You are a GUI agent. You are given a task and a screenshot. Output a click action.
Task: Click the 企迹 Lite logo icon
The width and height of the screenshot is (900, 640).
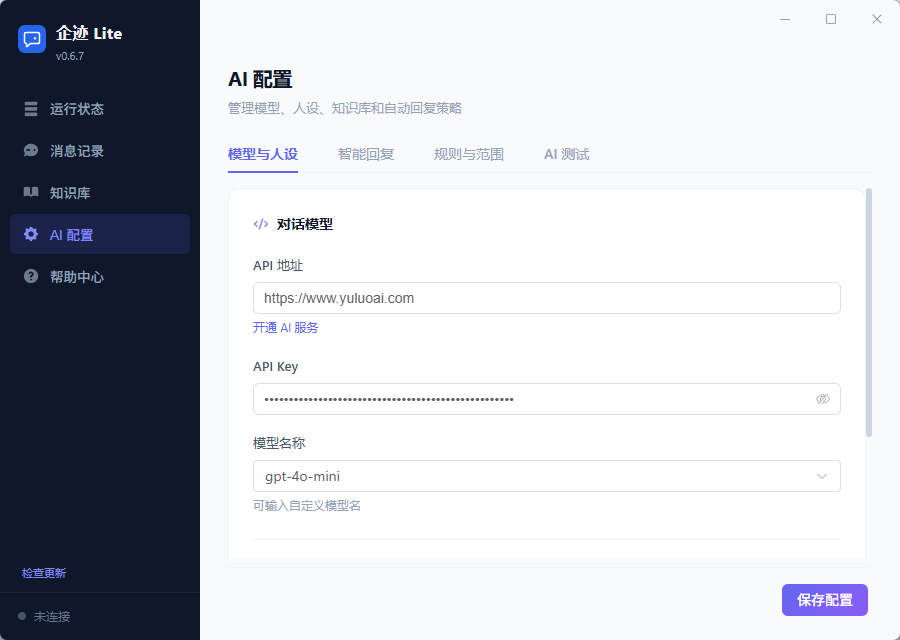[x=32, y=40]
